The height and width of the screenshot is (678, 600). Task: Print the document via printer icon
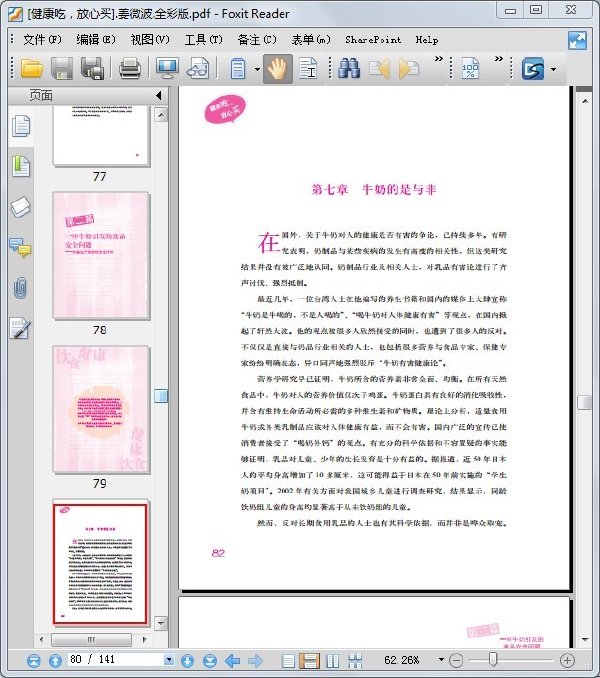click(x=129, y=69)
